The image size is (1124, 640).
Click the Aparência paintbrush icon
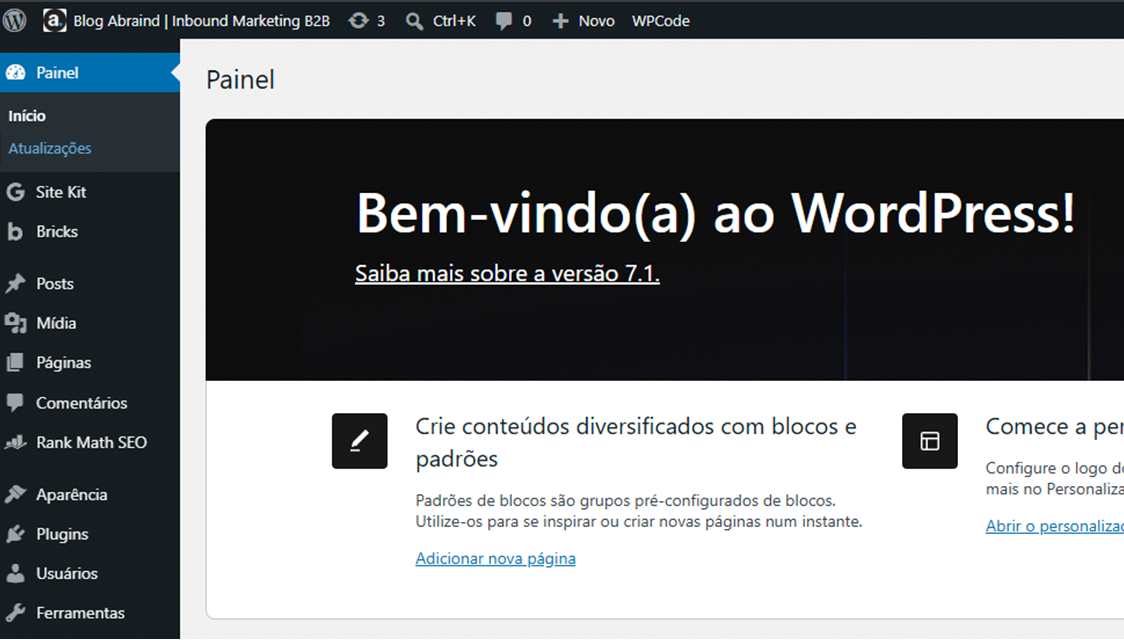tap(16, 494)
